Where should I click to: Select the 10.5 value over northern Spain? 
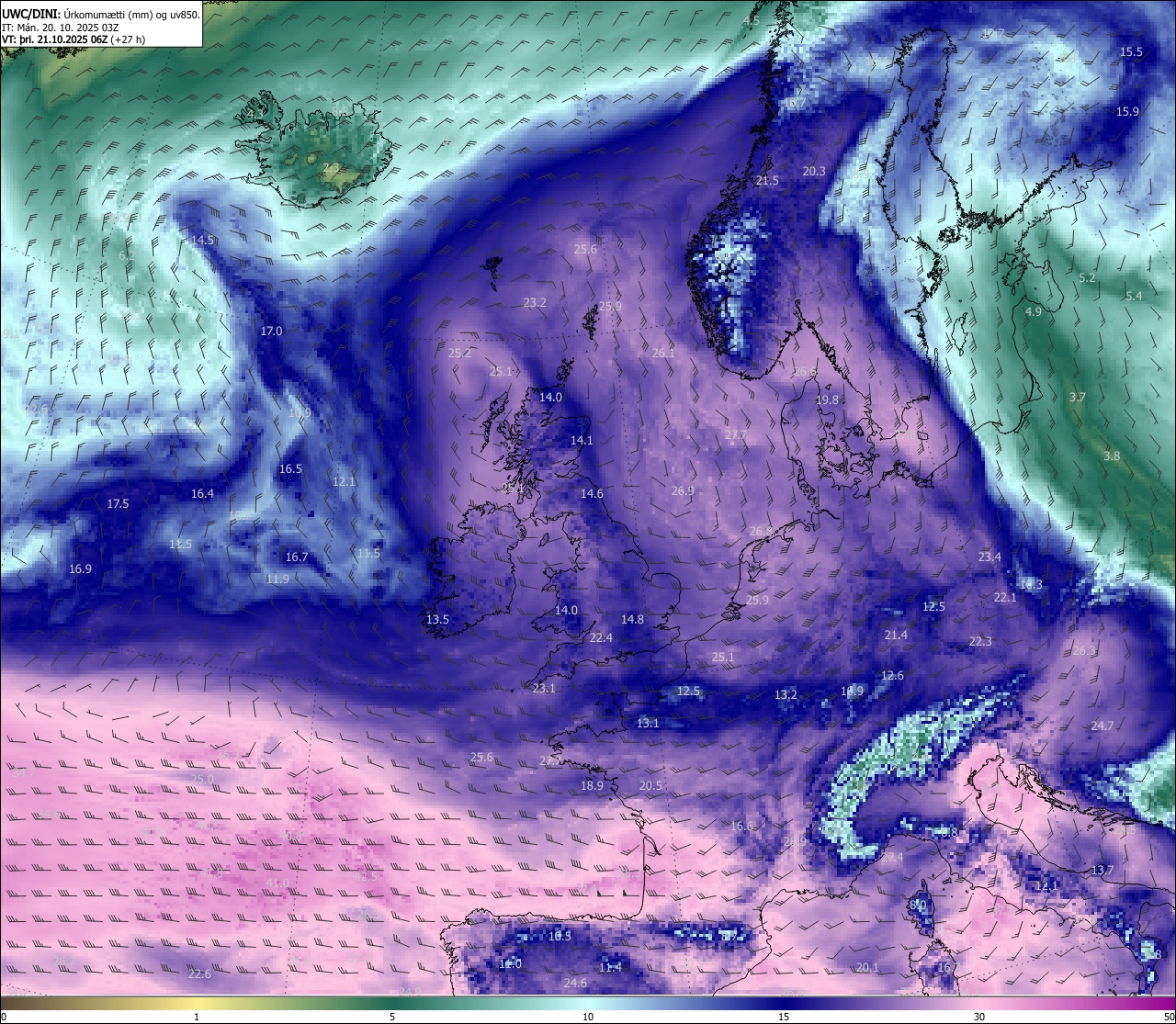point(560,936)
